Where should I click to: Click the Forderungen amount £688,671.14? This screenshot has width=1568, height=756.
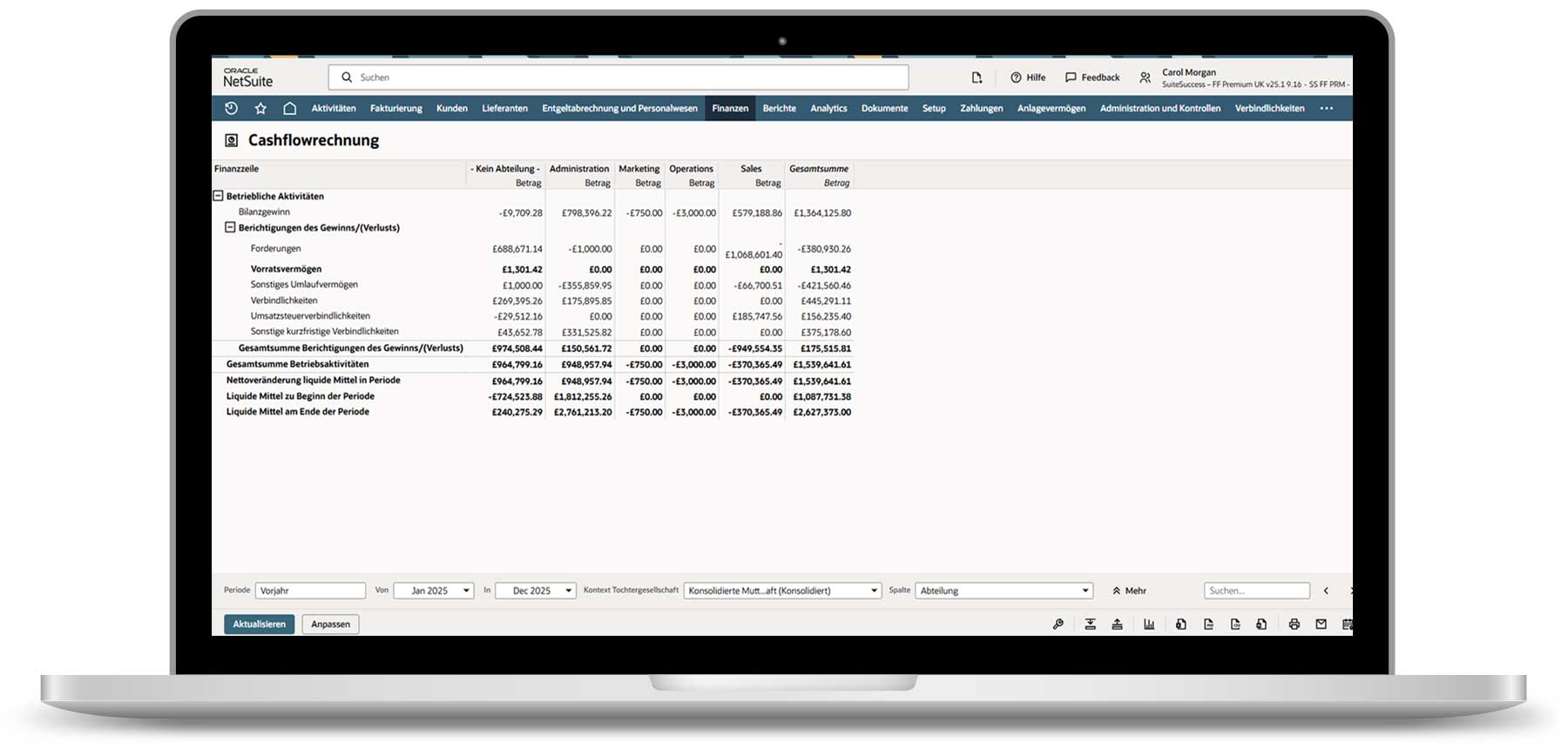pyautogui.click(x=517, y=249)
